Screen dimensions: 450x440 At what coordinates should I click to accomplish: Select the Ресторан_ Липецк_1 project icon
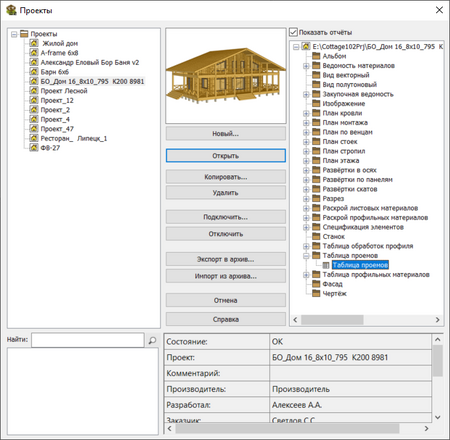pos(34,138)
